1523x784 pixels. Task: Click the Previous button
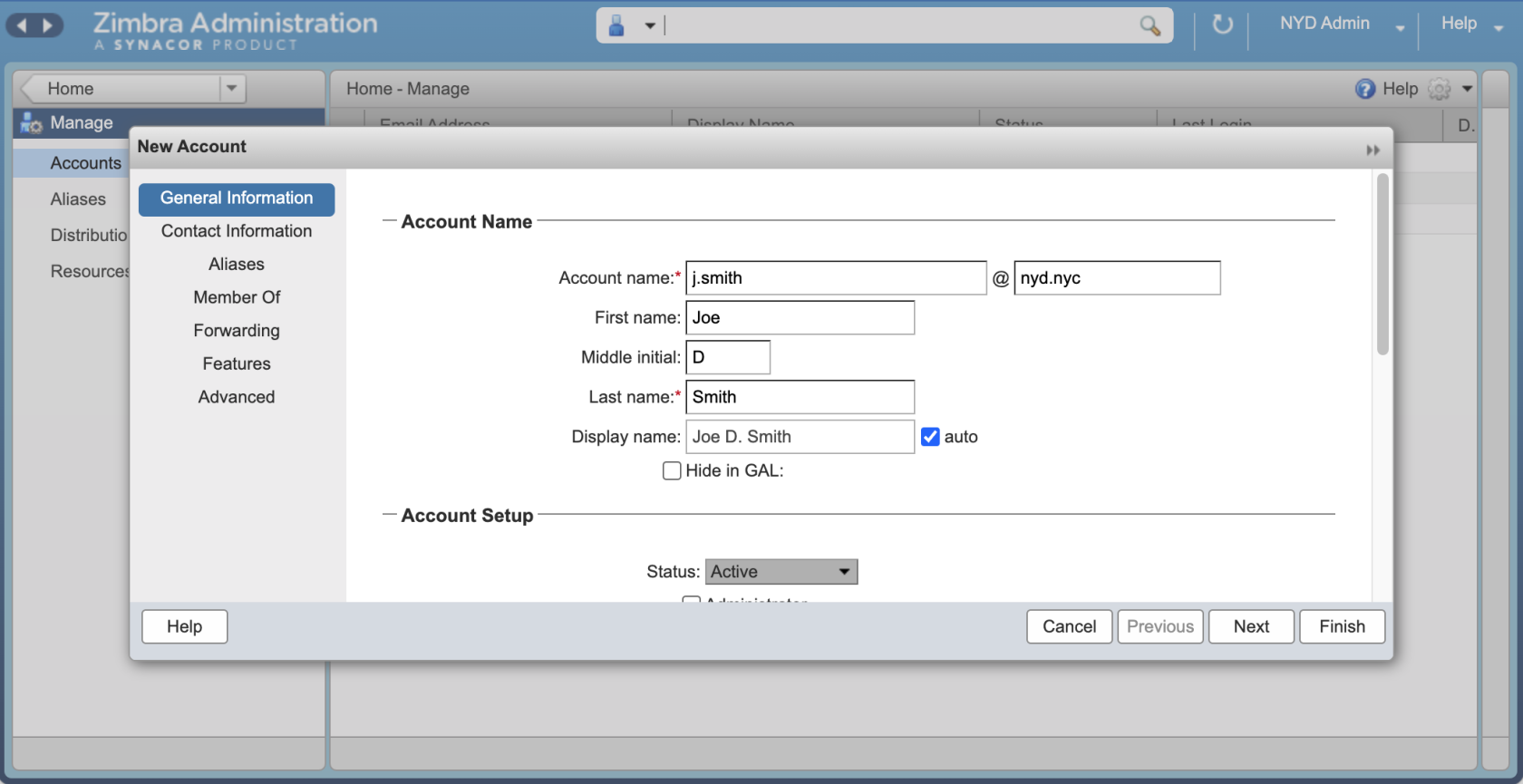pyautogui.click(x=1160, y=626)
